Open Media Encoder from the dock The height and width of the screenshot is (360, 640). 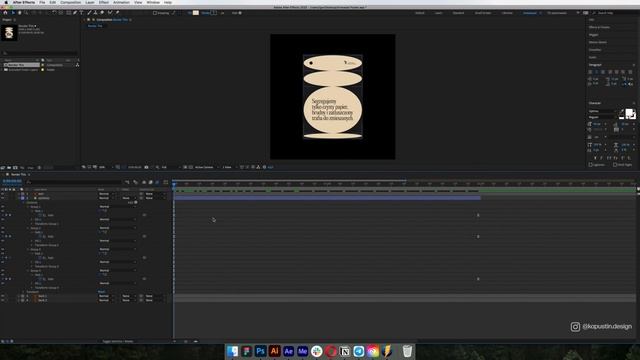coord(302,351)
